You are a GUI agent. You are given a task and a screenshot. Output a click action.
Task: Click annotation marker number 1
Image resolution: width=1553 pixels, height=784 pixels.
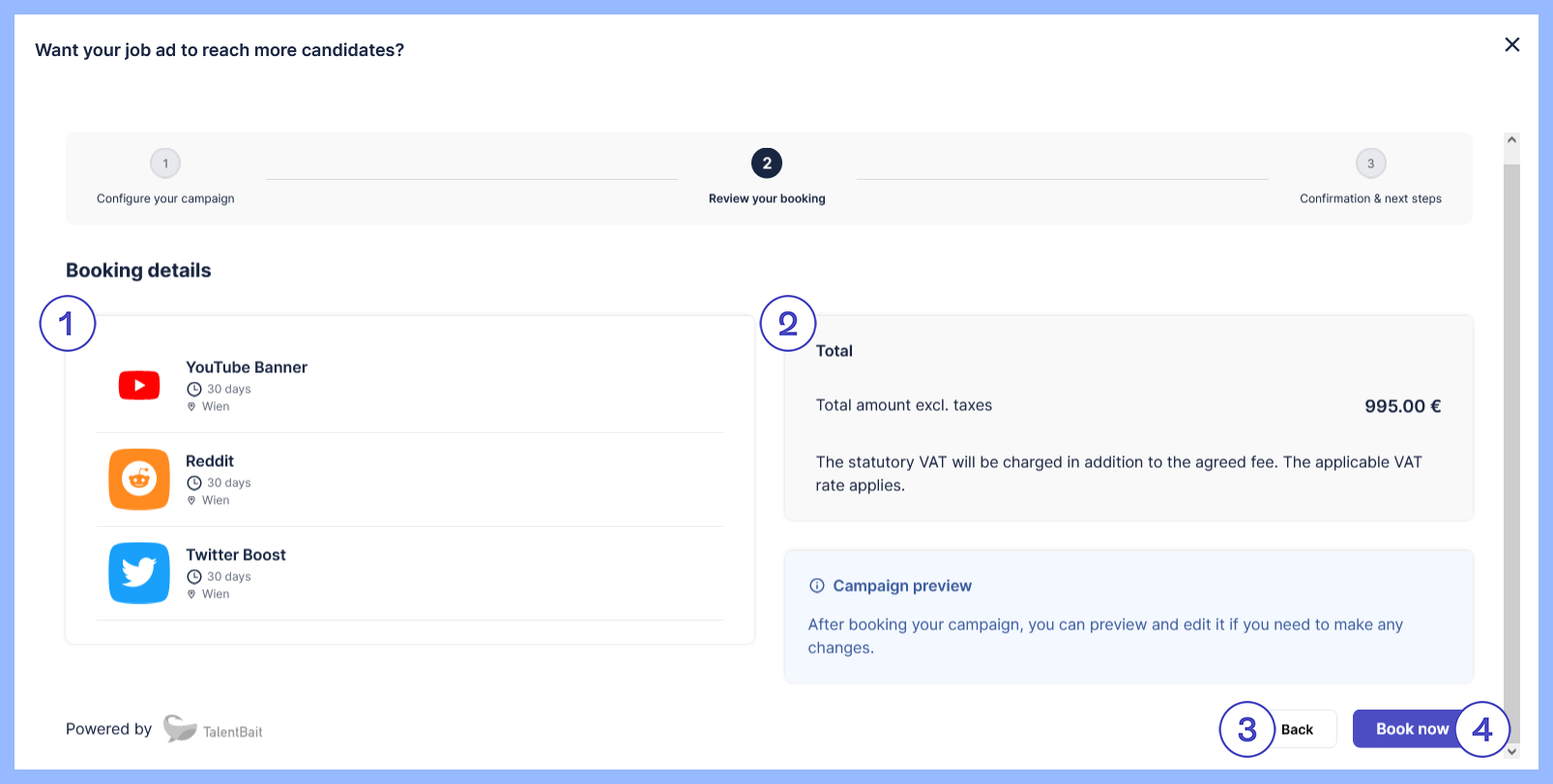(x=68, y=324)
